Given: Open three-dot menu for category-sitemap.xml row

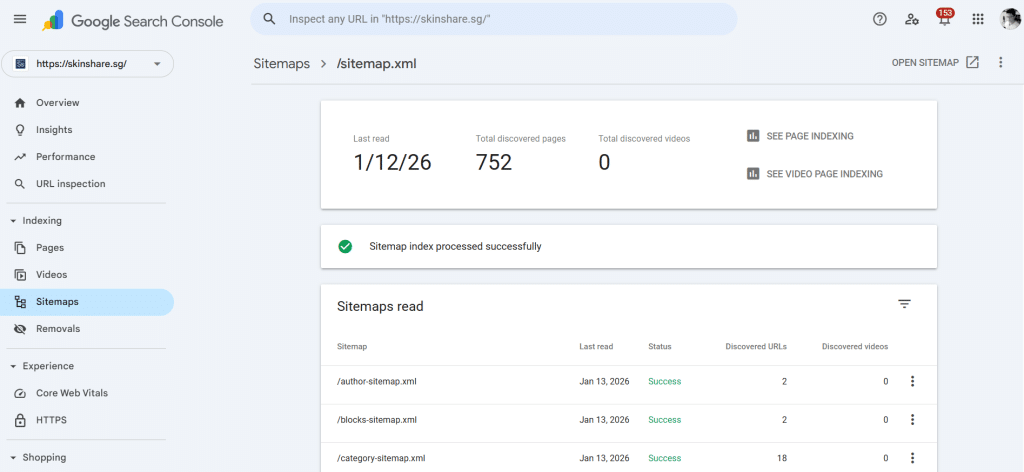Looking at the screenshot, I should 912,458.
